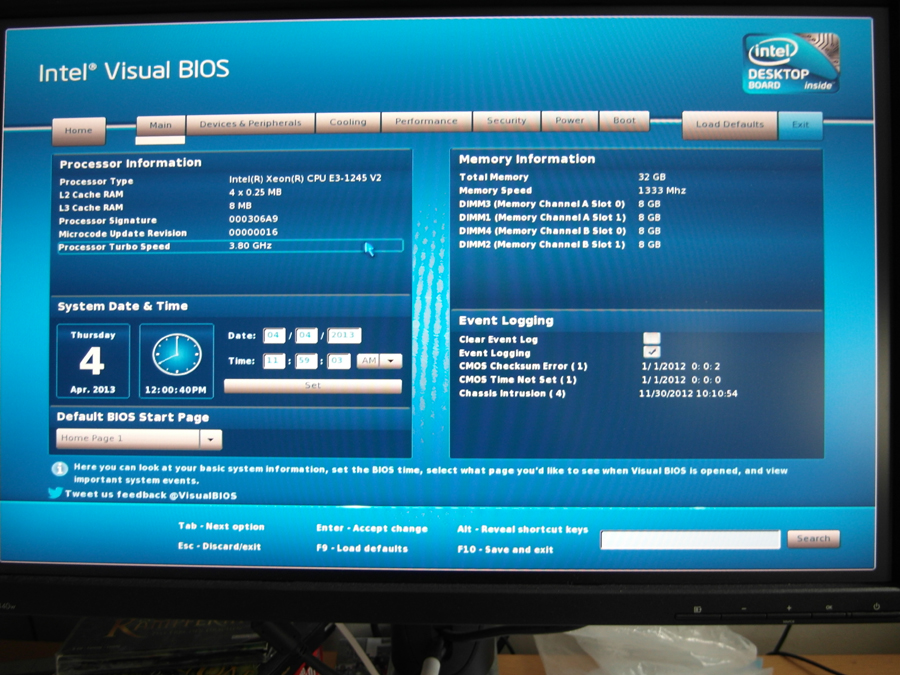
Task: Click the CMOS Checksum Error event entry
Action: (x=589, y=366)
